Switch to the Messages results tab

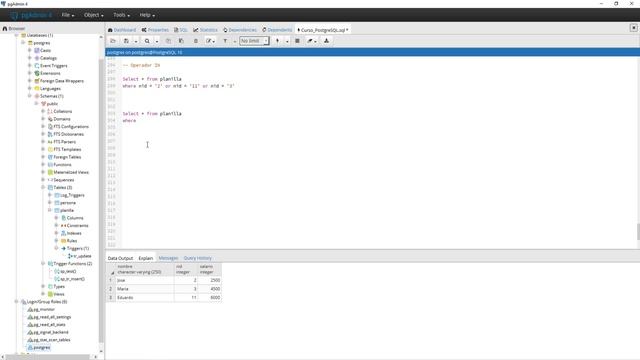tap(168, 258)
